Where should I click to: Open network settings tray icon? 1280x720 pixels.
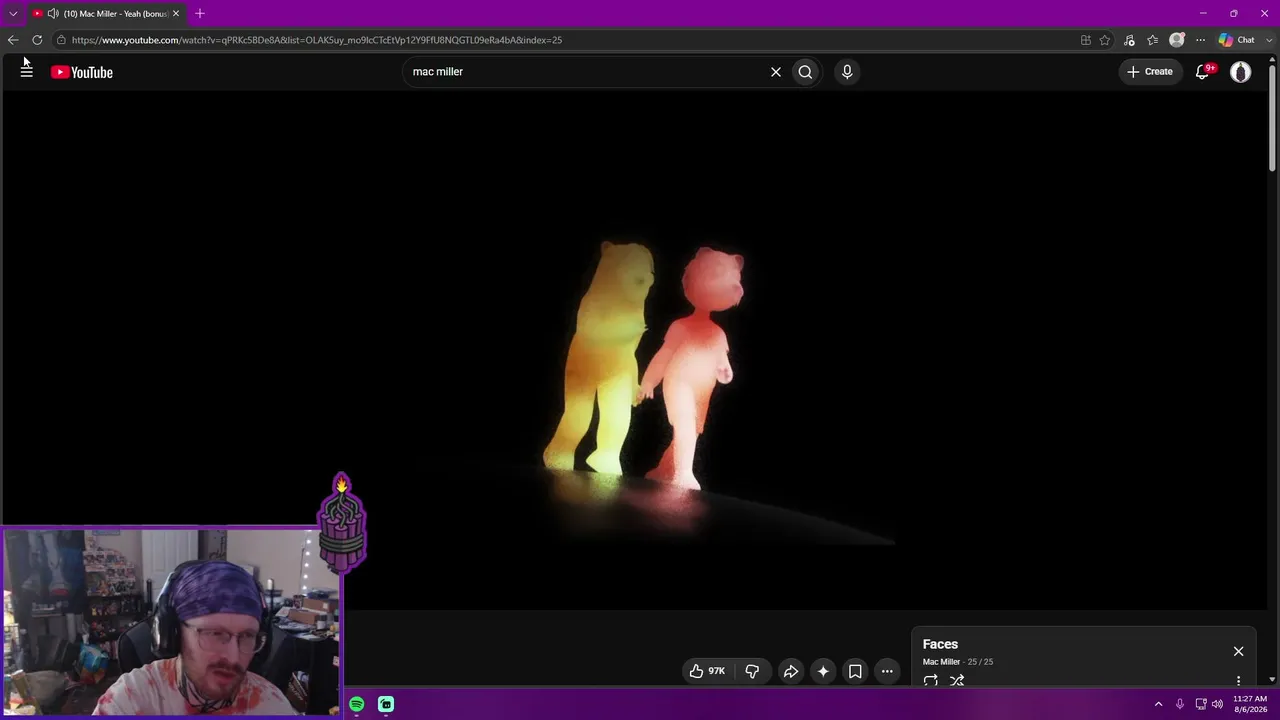[1201, 704]
